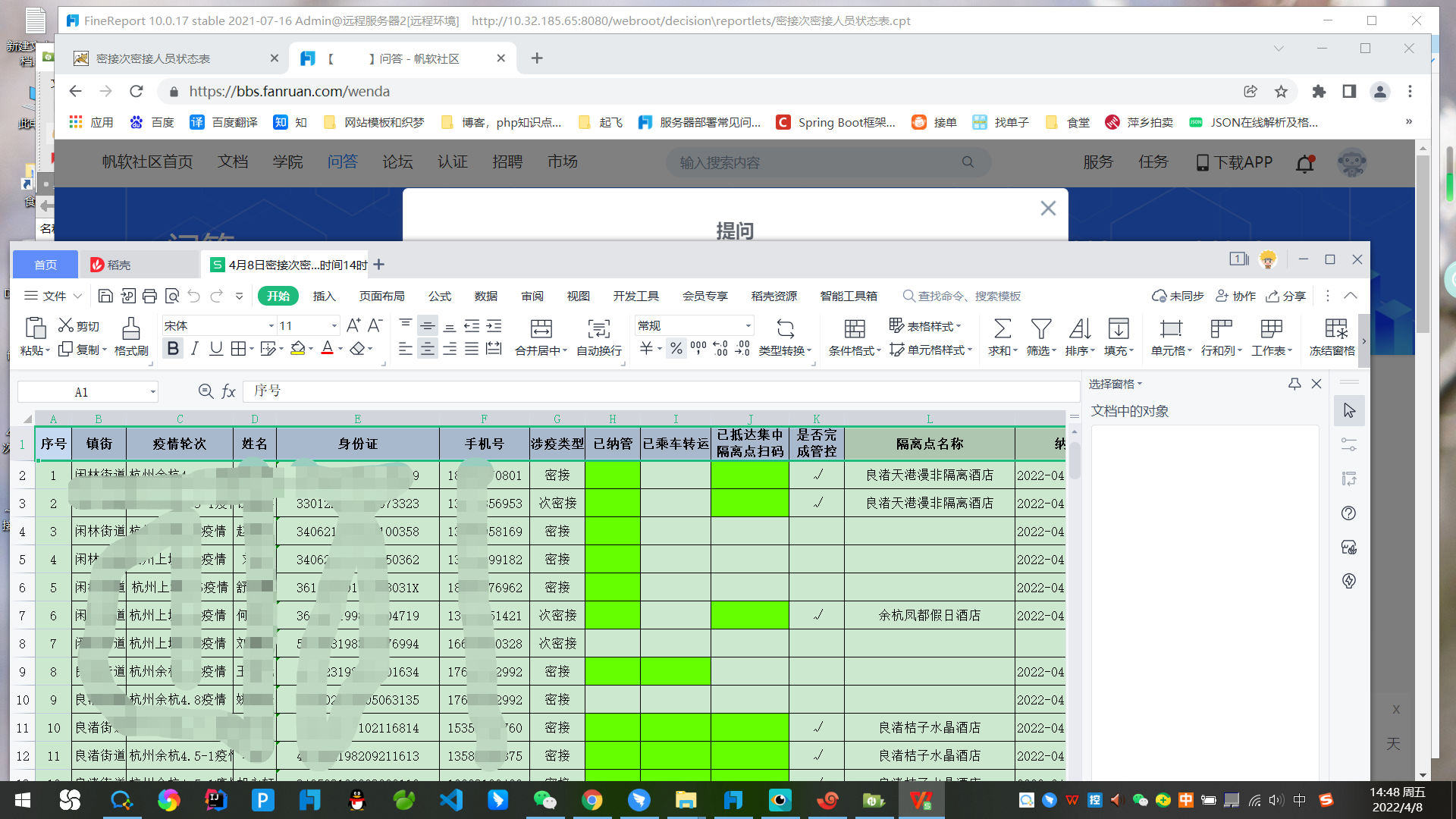The height and width of the screenshot is (819, 1456).
Task: Open the 页面布局 ribbon tab
Action: tap(381, 296)
